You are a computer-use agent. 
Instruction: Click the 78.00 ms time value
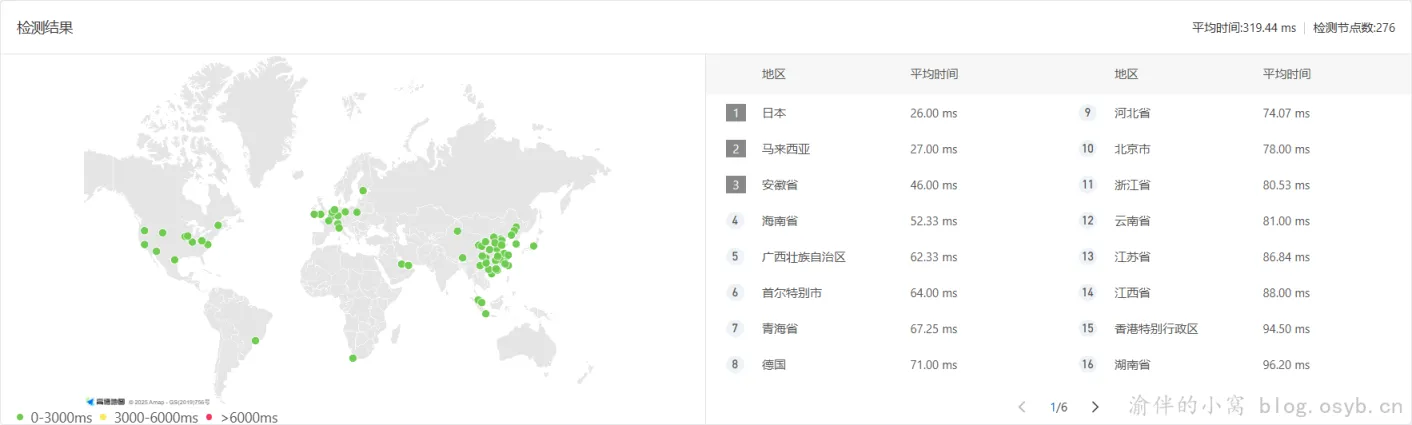click(1286, 149)
